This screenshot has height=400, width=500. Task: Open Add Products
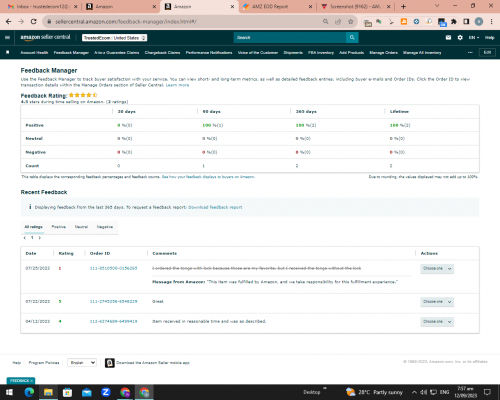pos(351,53)
